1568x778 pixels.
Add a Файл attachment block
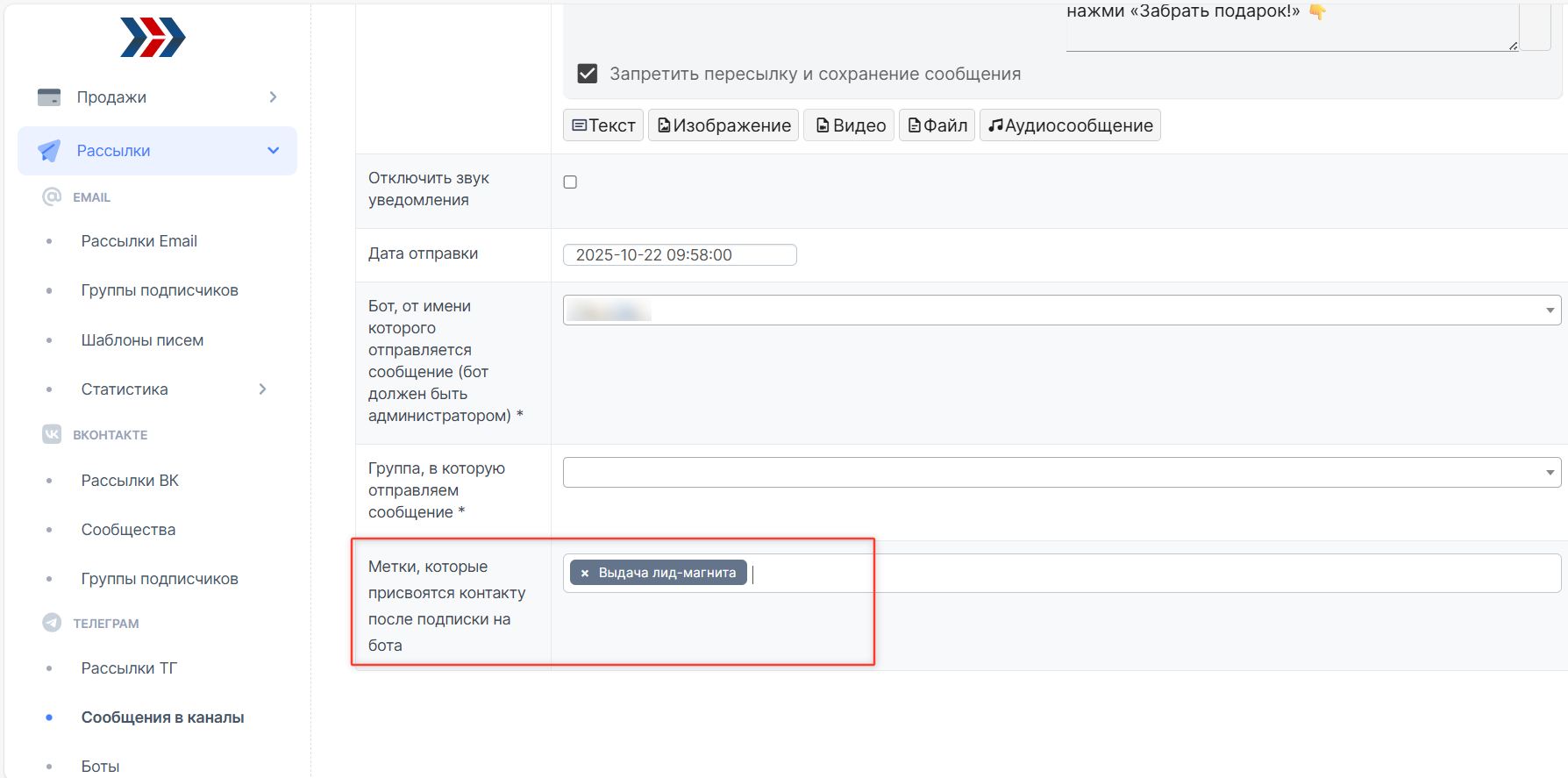point(937,125)
